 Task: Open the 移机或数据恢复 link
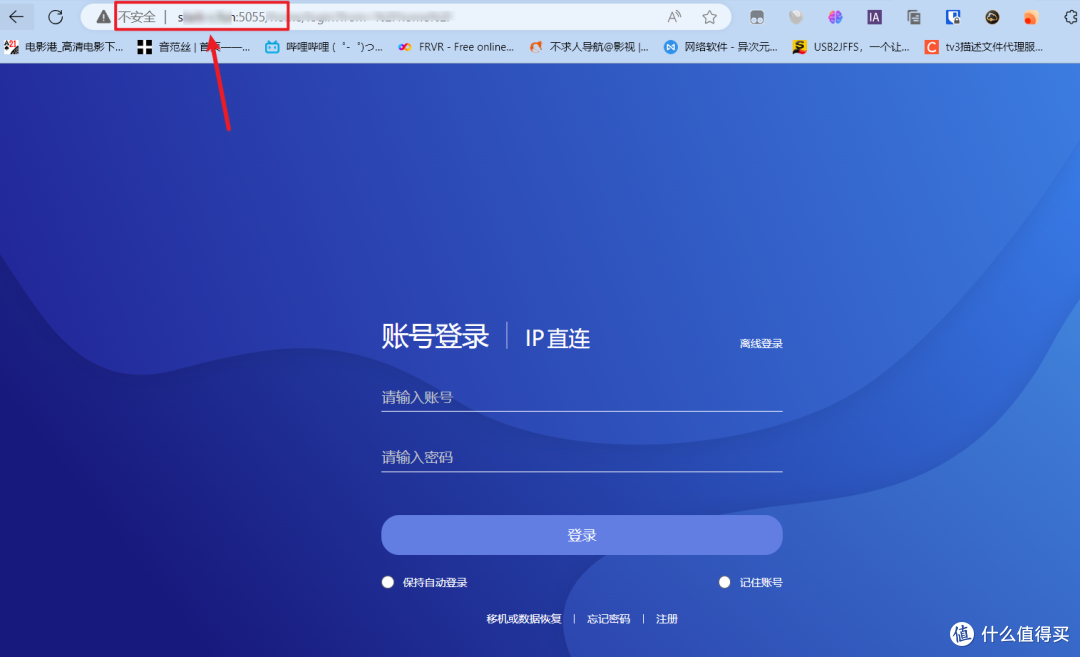(523, 619)
